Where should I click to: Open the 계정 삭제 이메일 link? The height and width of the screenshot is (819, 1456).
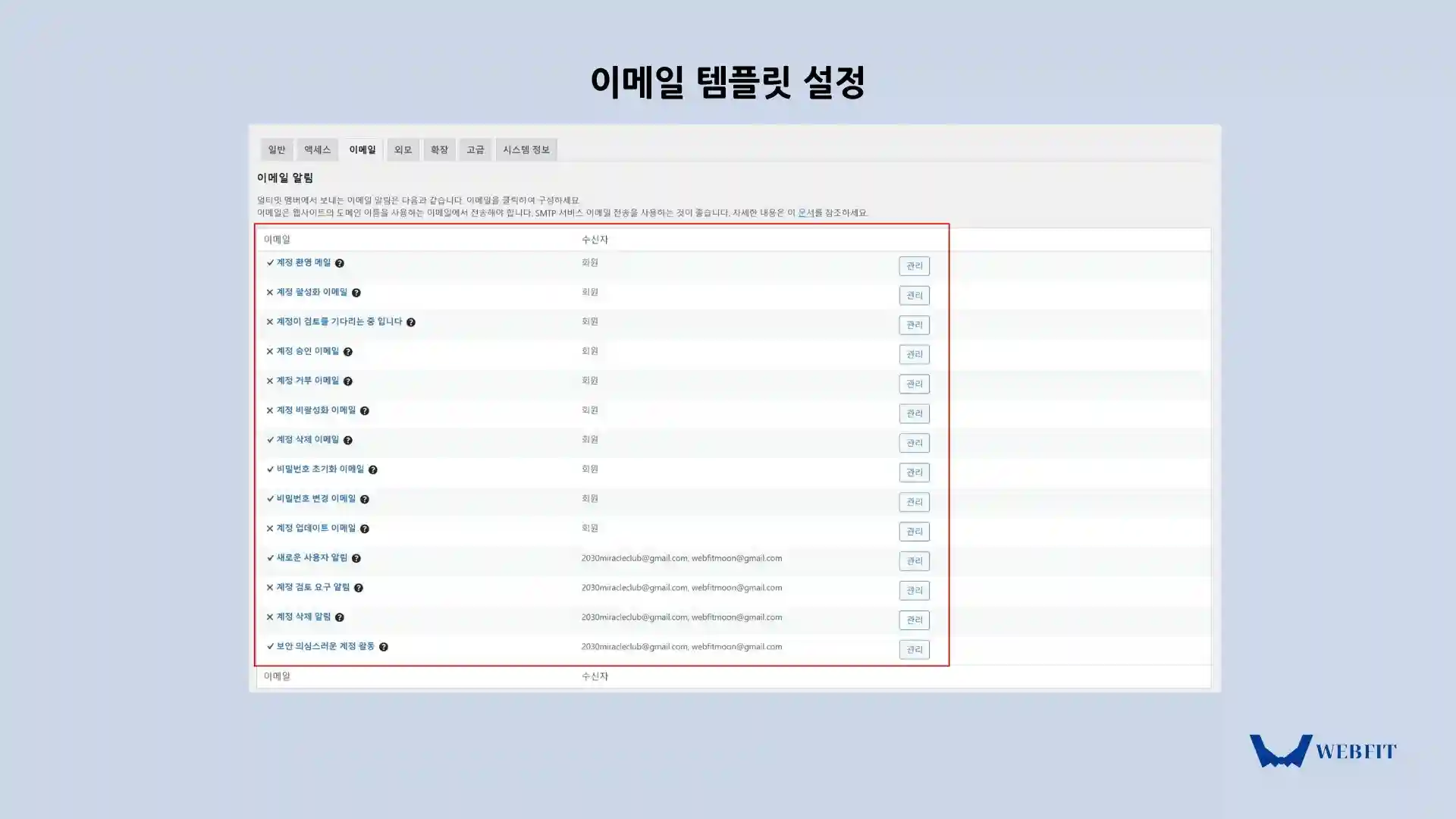pyautogui.click(x=308, y=440)
